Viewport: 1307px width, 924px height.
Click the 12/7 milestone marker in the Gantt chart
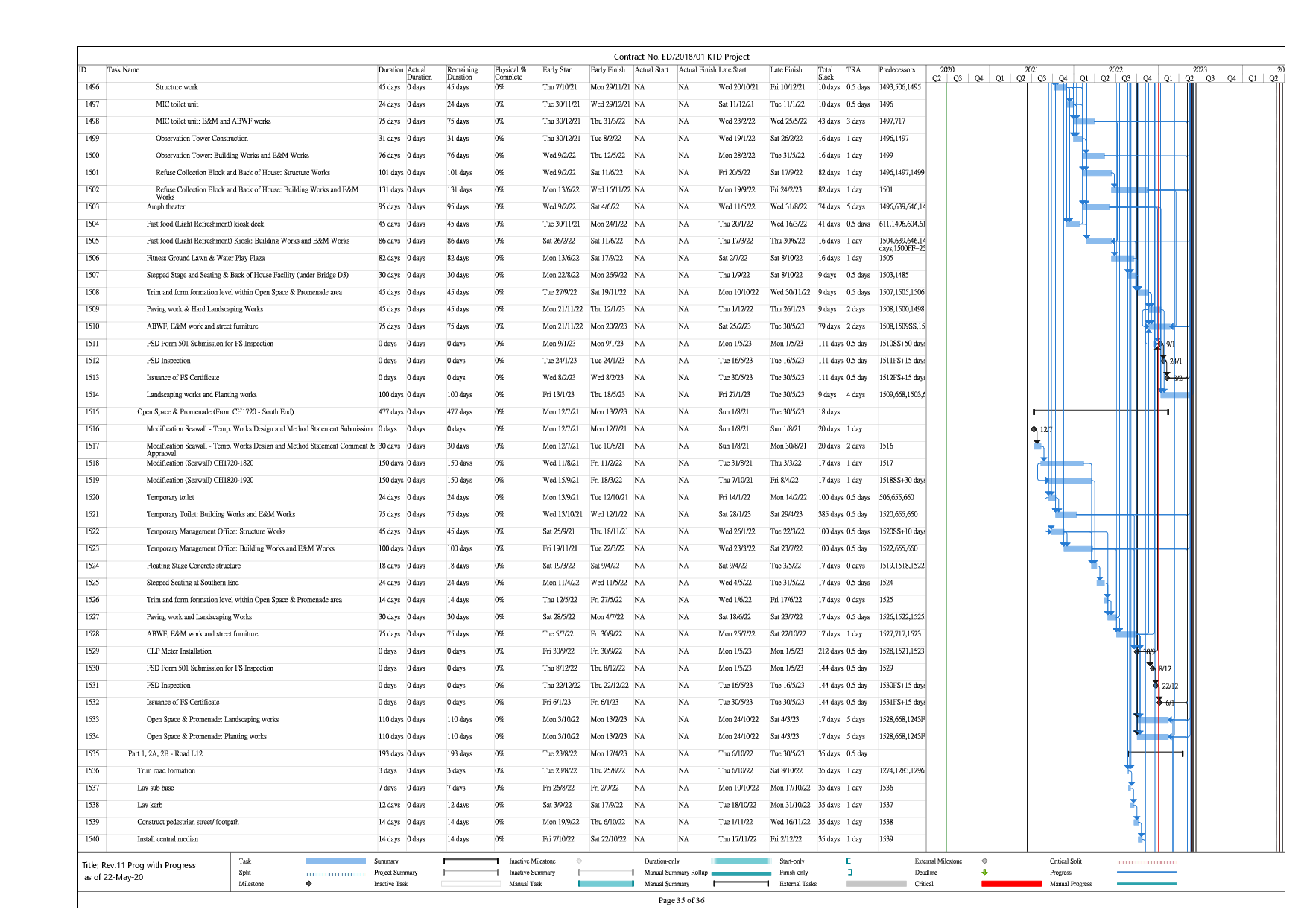click(1034, 429)
